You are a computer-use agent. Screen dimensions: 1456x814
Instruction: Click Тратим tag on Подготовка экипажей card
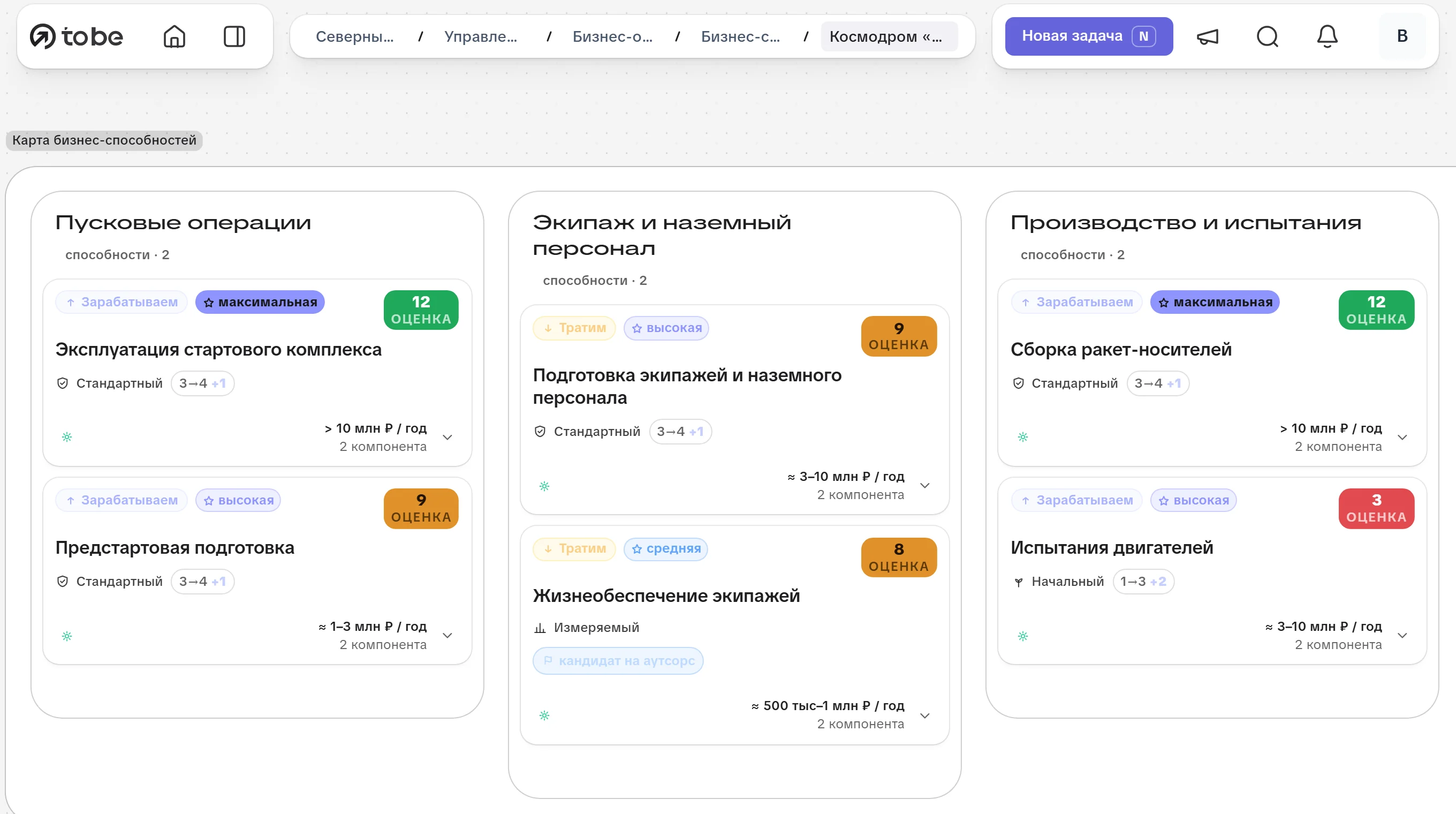[574, 328]
